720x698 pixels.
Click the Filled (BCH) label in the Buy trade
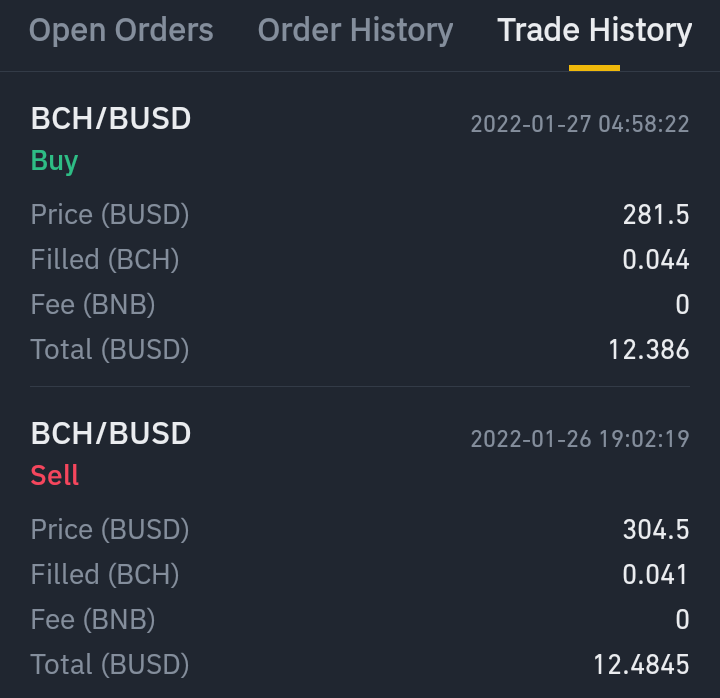point(105,259)
